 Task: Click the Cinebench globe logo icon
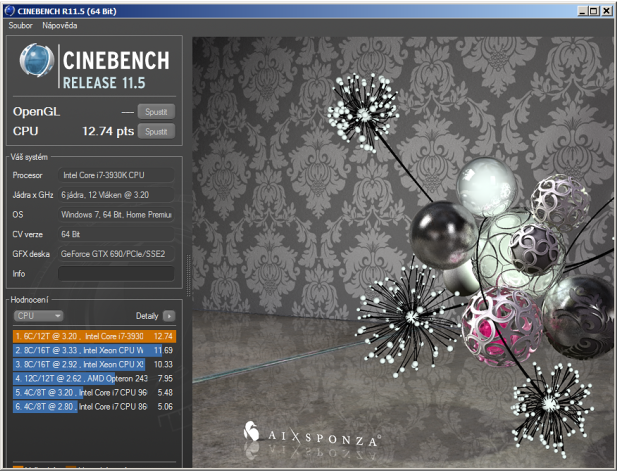[x=37, y=61]
